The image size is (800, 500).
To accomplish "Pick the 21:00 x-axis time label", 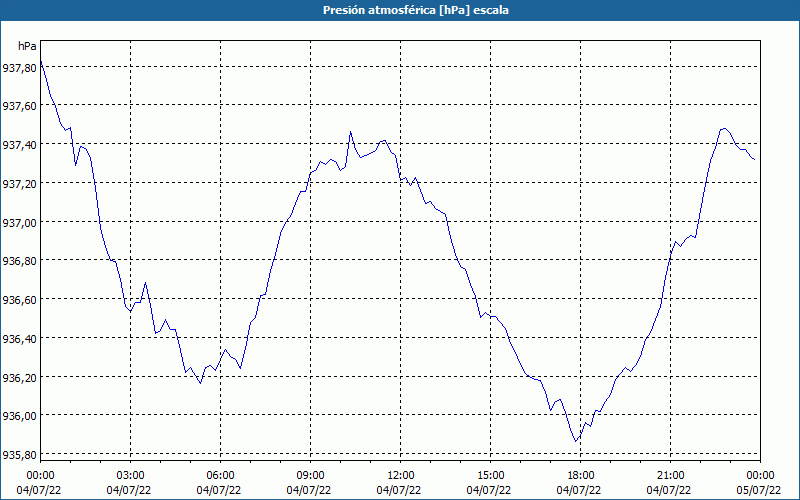I will click(670, 476).
